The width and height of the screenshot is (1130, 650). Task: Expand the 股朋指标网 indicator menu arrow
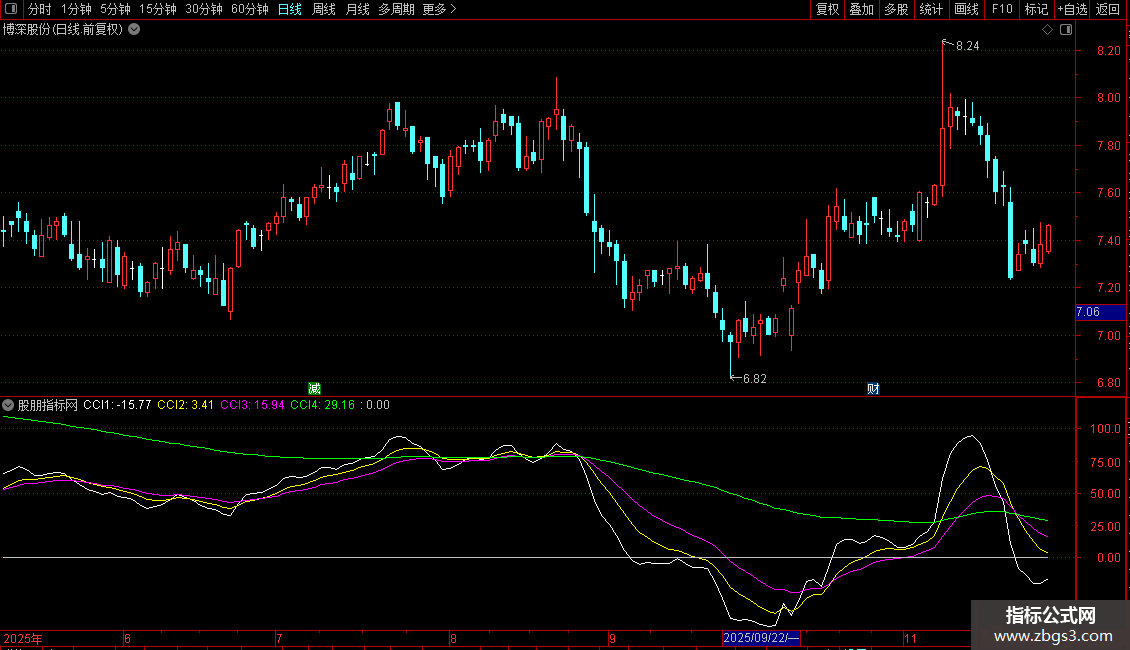(9, 405)
